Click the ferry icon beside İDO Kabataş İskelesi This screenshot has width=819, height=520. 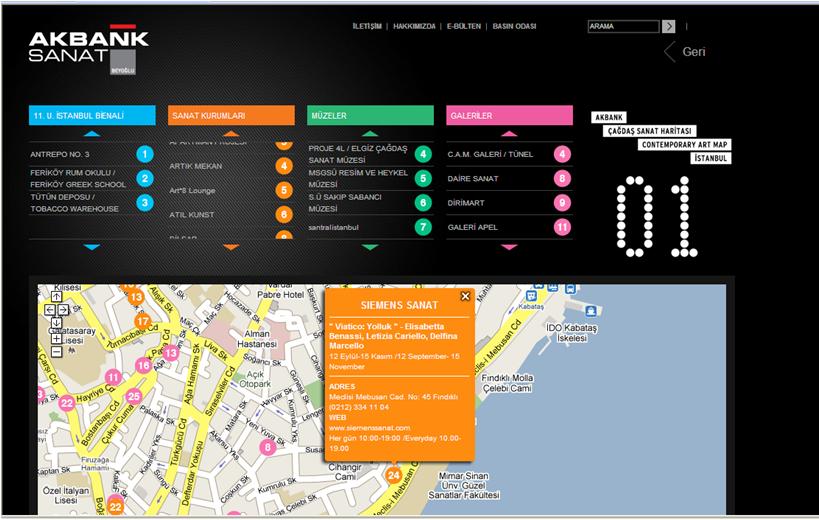(x=591, y=311)
